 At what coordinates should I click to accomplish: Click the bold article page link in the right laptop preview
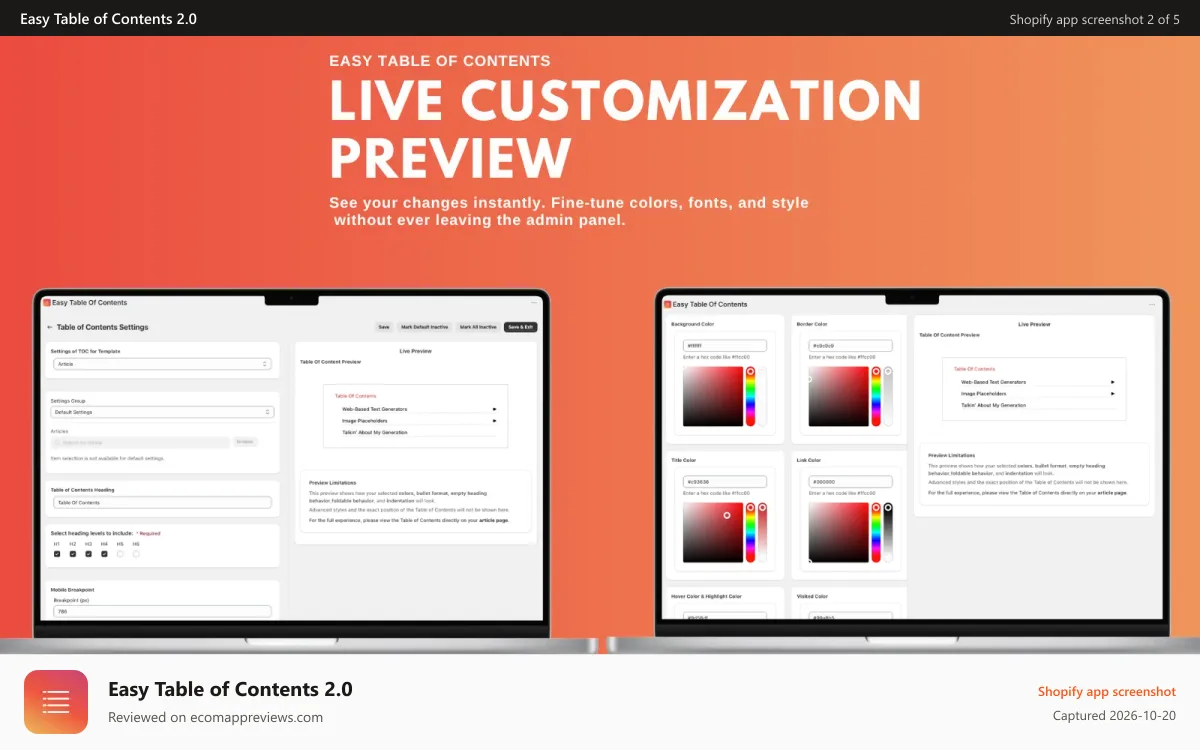tap(1113, 493)
